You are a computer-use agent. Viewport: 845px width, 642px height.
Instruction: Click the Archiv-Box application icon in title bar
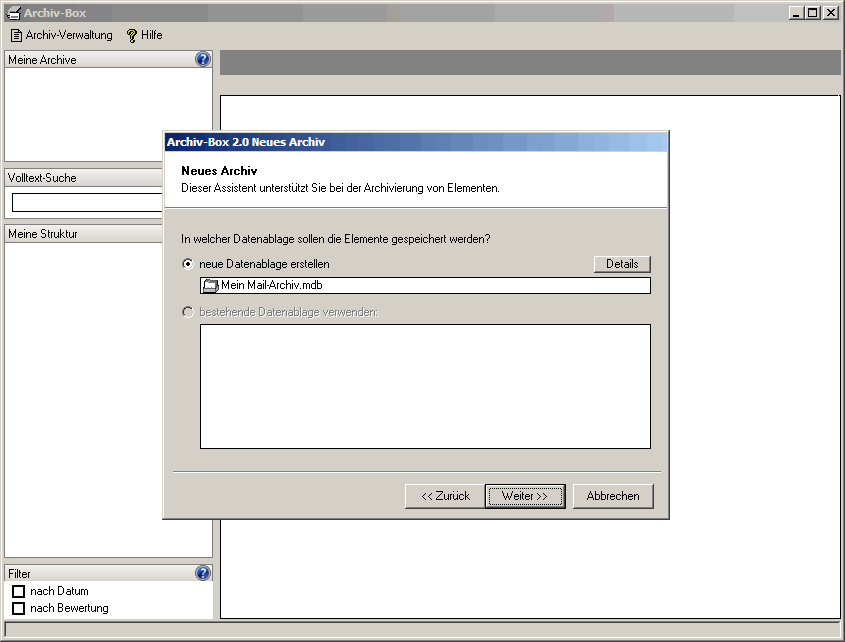click(x=13, y=13)
